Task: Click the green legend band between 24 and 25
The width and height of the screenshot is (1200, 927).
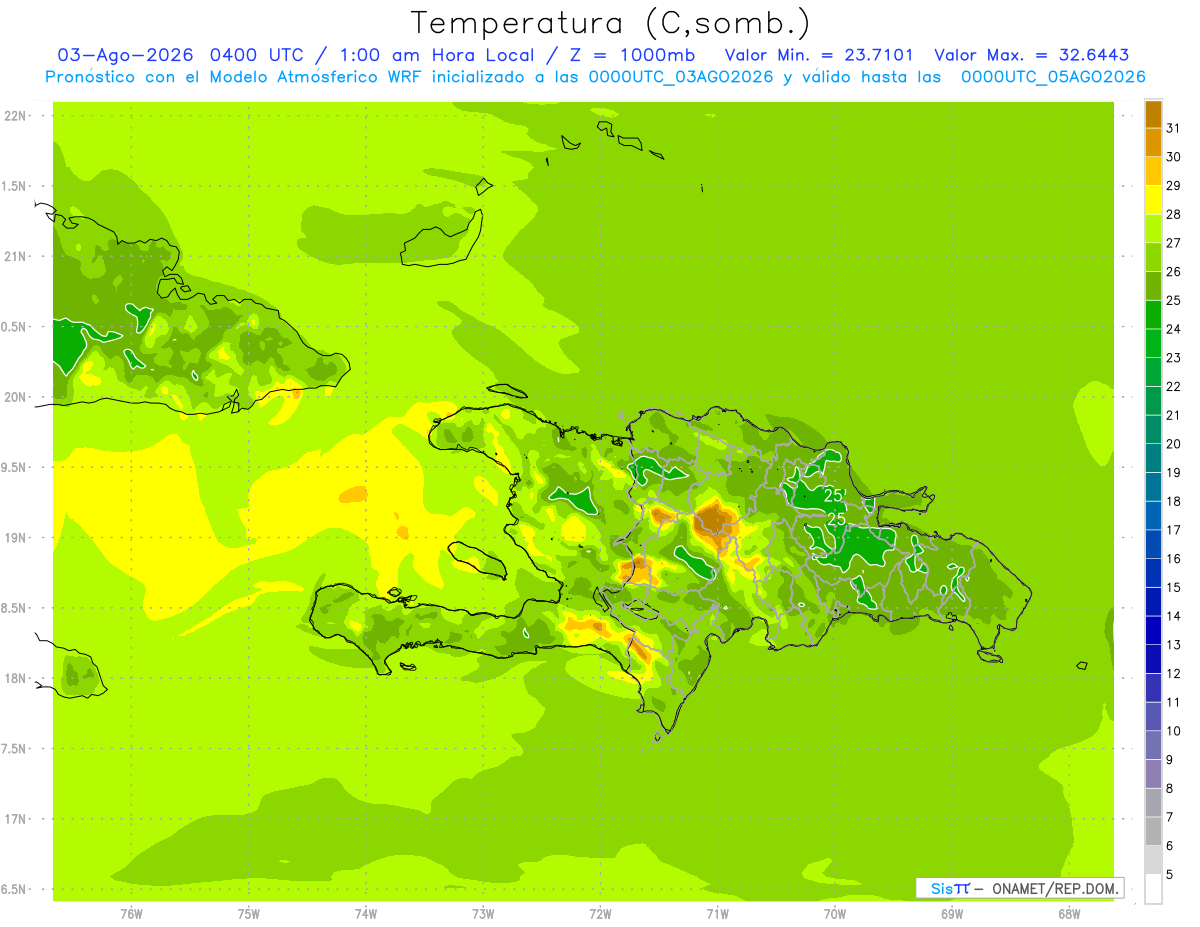Action: point(1153,315)
